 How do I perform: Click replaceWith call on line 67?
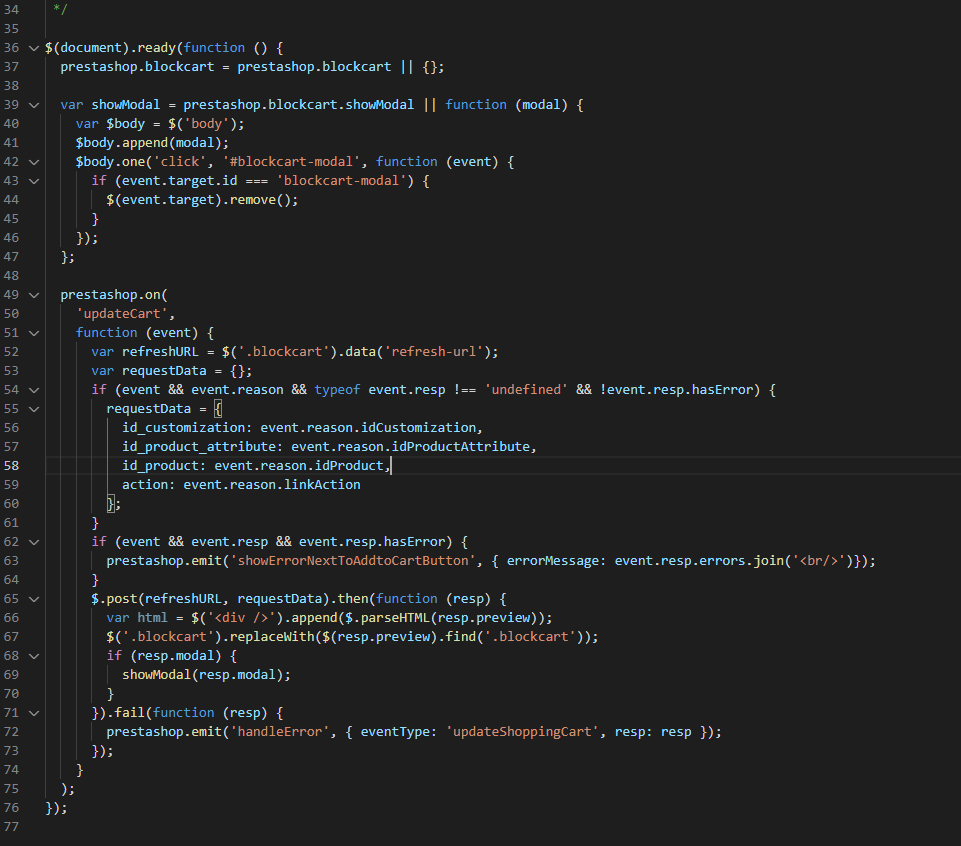[272, 637]
